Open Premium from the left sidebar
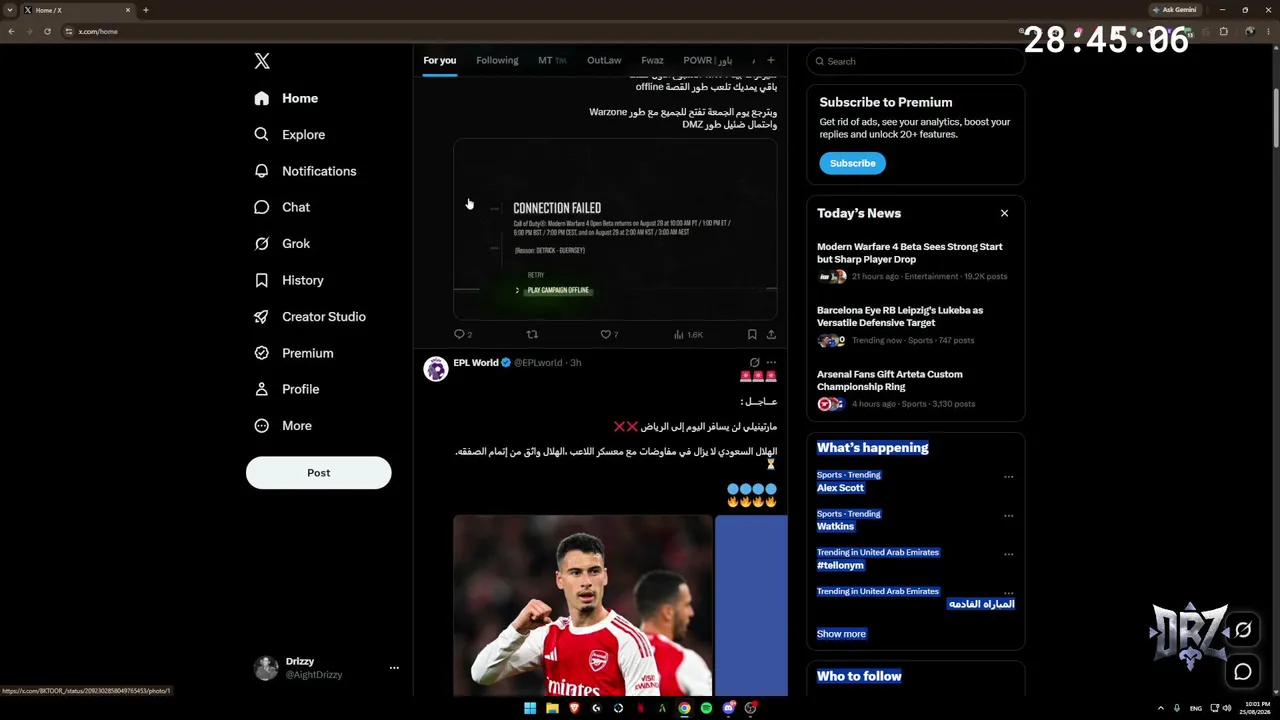 tap(294, 353)
